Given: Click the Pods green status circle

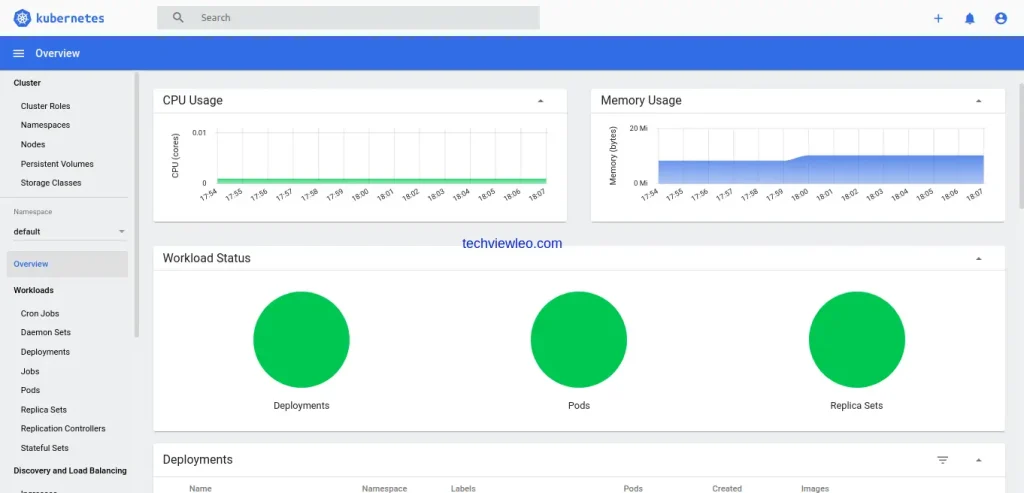Looking at the screenshot, I should (579, 340).
